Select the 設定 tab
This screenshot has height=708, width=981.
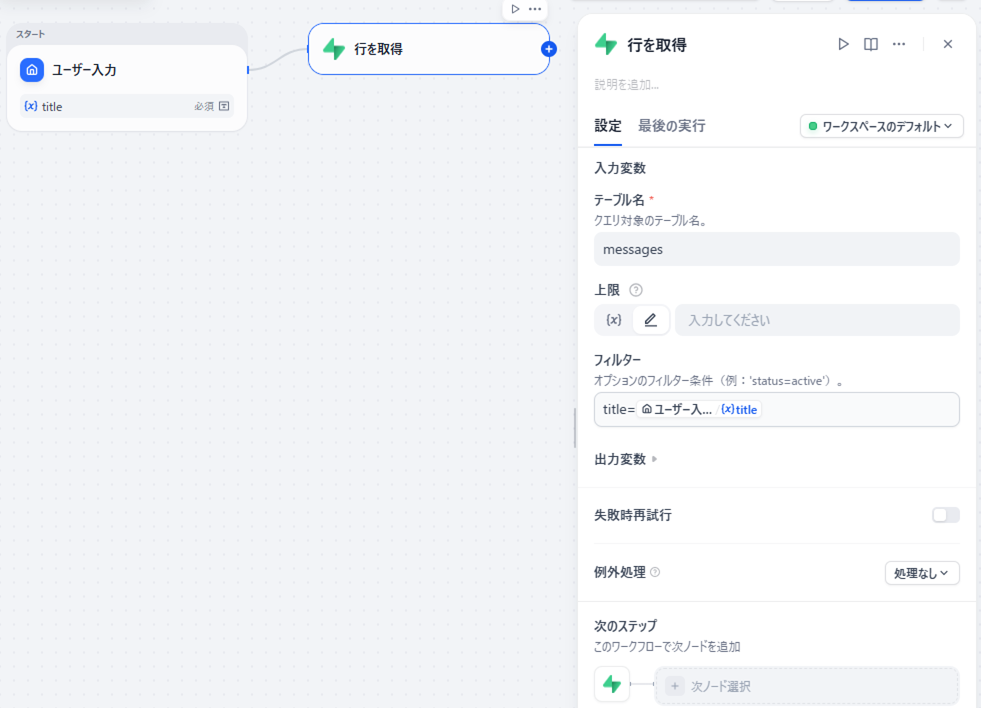[608, 126]
